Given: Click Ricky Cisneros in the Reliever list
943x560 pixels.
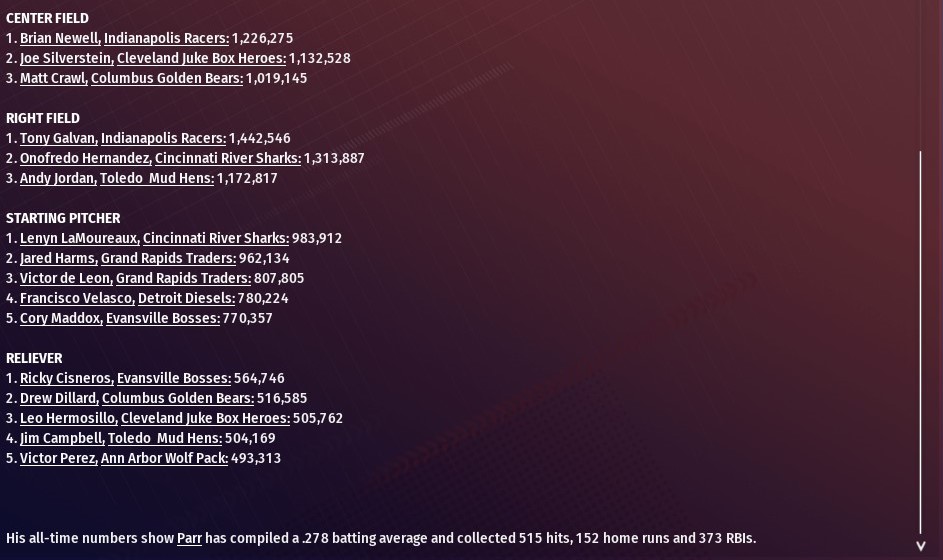Looking at the screenshot, I should 66,378.
